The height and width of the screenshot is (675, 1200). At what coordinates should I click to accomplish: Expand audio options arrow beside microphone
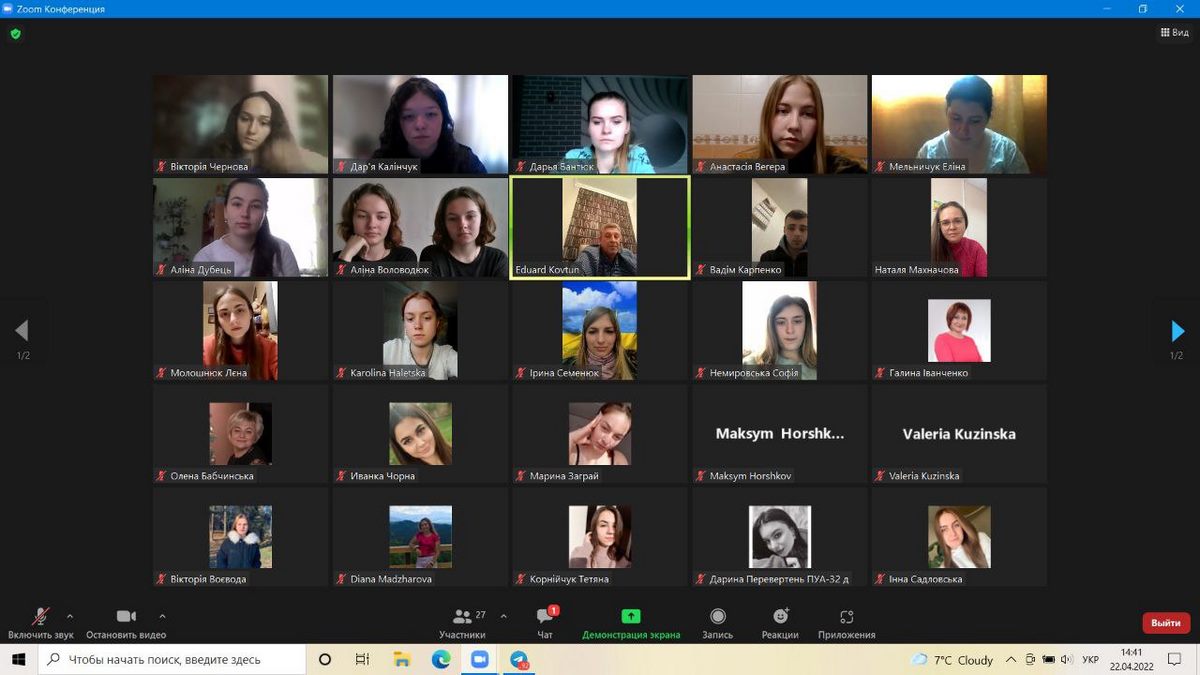point(70,616)
